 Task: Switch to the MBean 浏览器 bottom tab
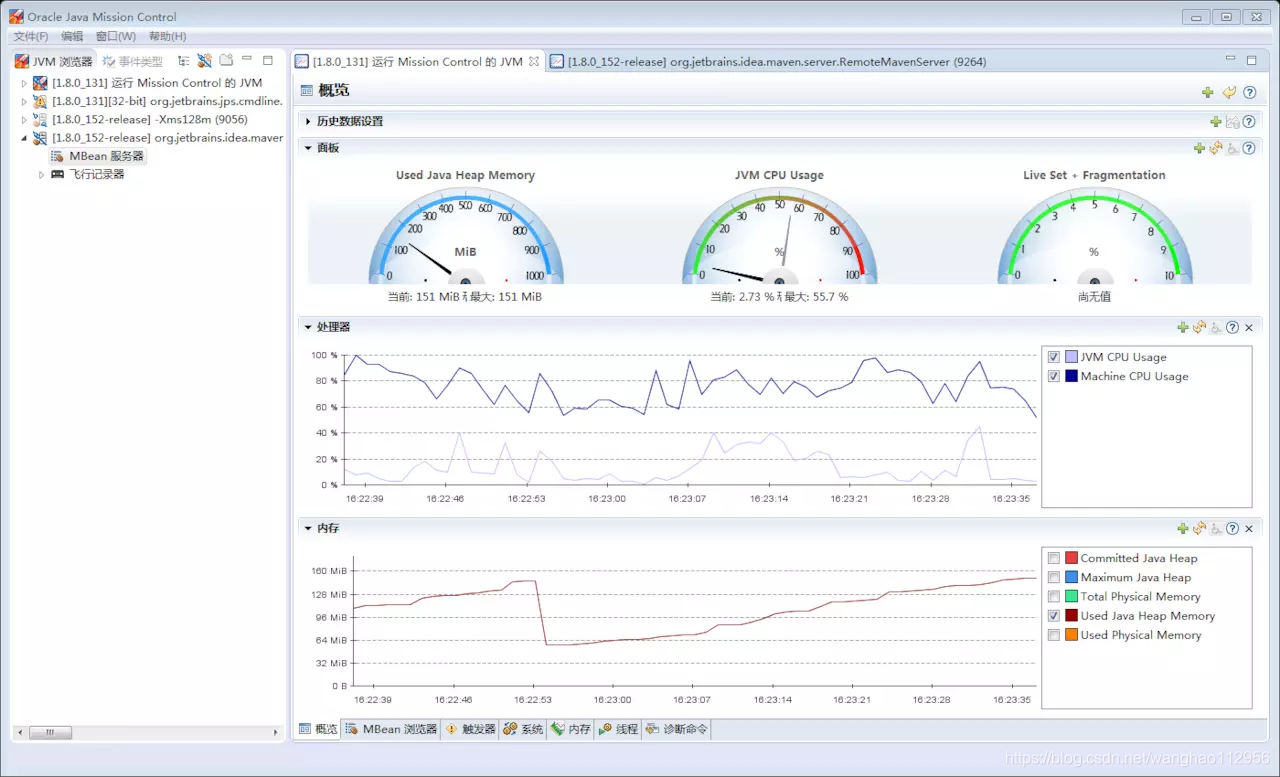391,729
